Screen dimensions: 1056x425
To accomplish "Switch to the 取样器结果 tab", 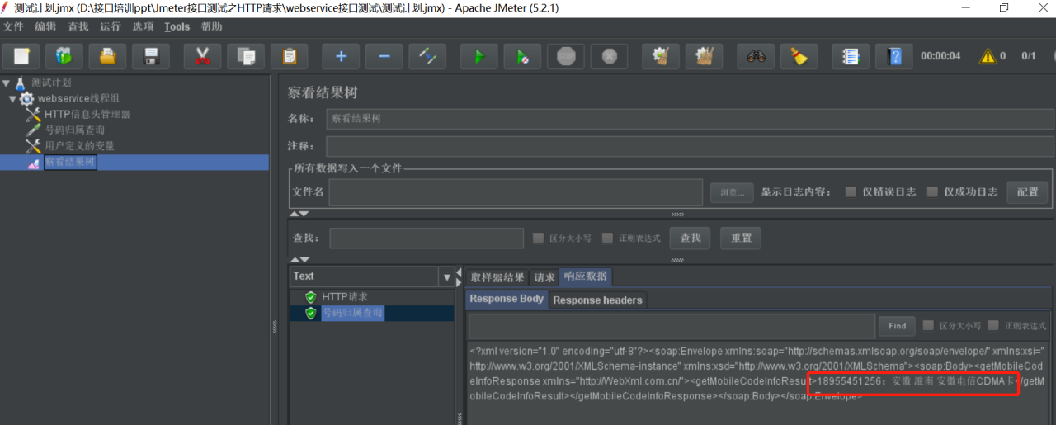I will (x=498, y=277).
